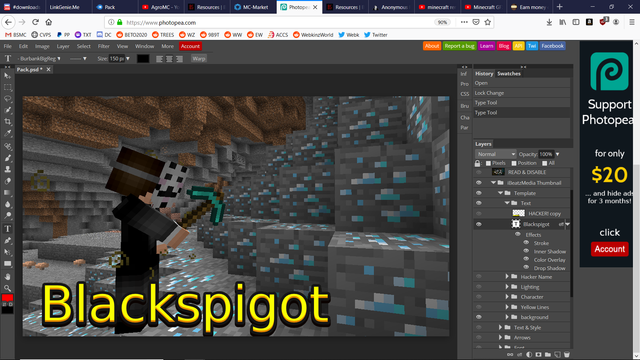This screenshot has height=360, width=640.
Task: Open the font size dropdown arrow
Action: tap(128, 59)
